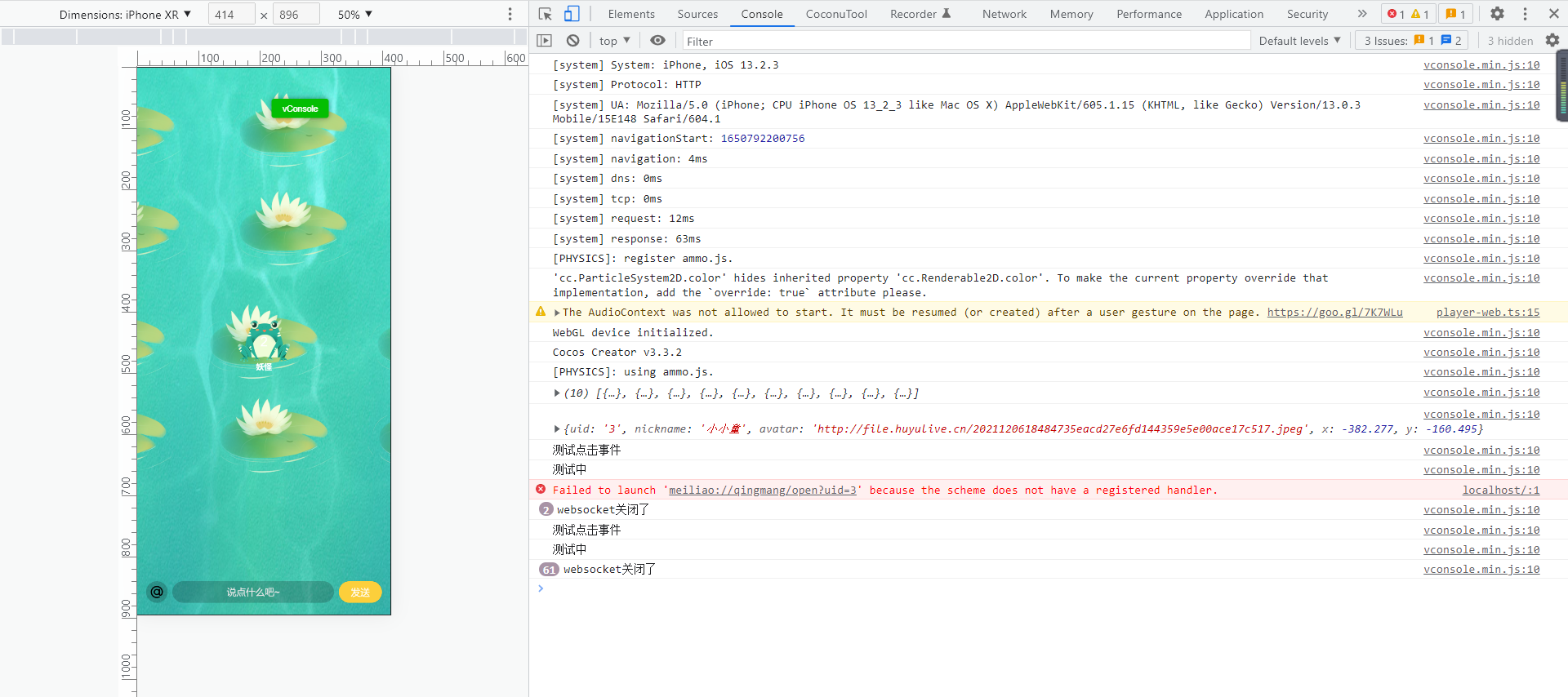Show more DevTools tabs with the chevron
The width and height of the screenshot is (1568, 697).
(x=1362, y=14)
